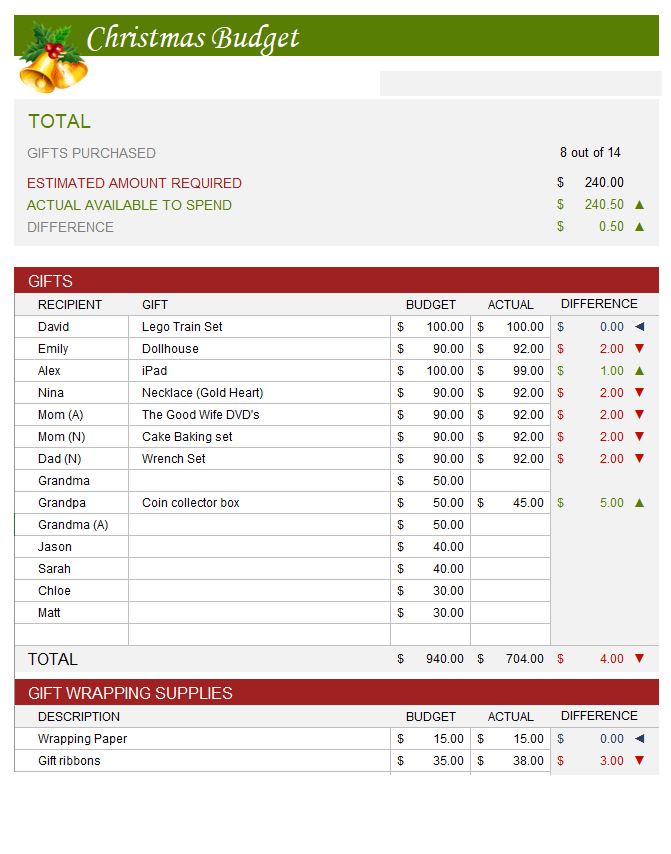Click blue arrow in Wrapping Paper row

(x=639, y=739)
